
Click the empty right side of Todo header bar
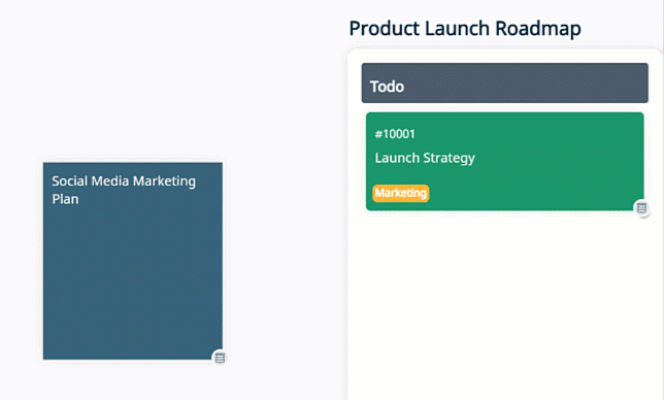coord(560,84)
